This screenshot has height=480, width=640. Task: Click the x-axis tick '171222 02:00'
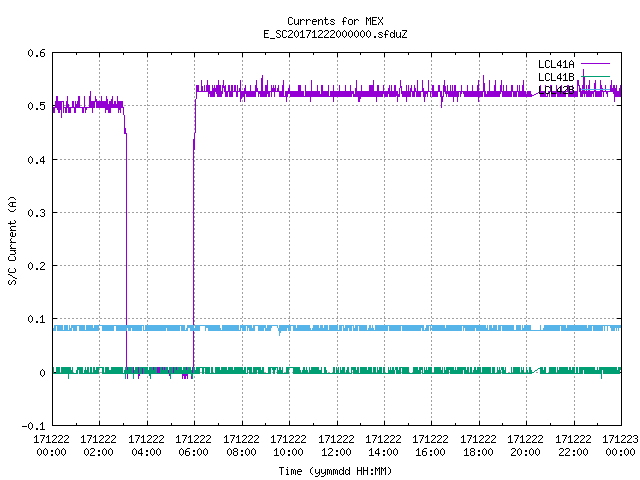tap(98, 445)
